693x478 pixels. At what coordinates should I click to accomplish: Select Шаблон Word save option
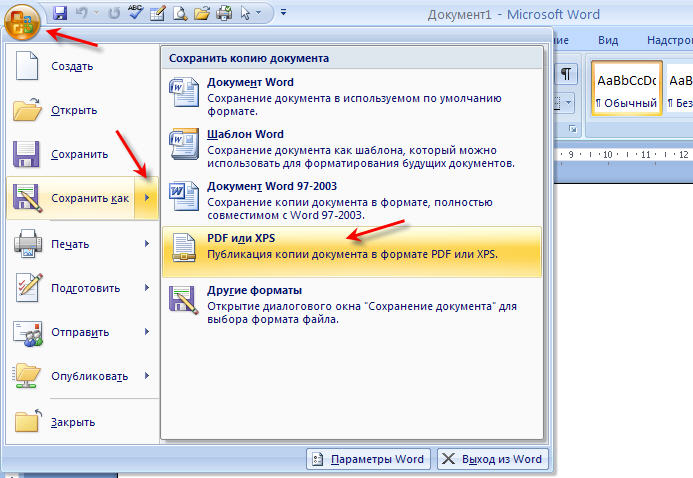pos(352,148)
